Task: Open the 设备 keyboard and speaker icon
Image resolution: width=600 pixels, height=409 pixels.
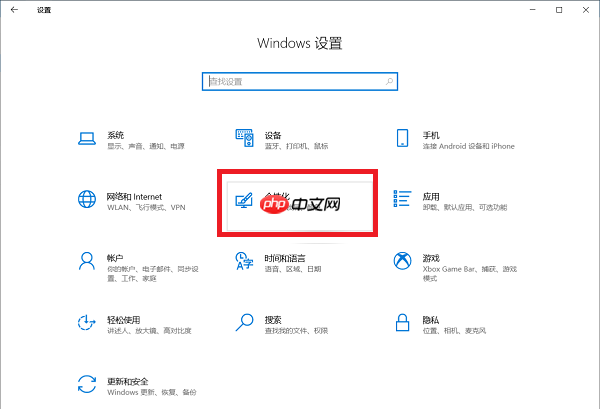Action: 245,138
